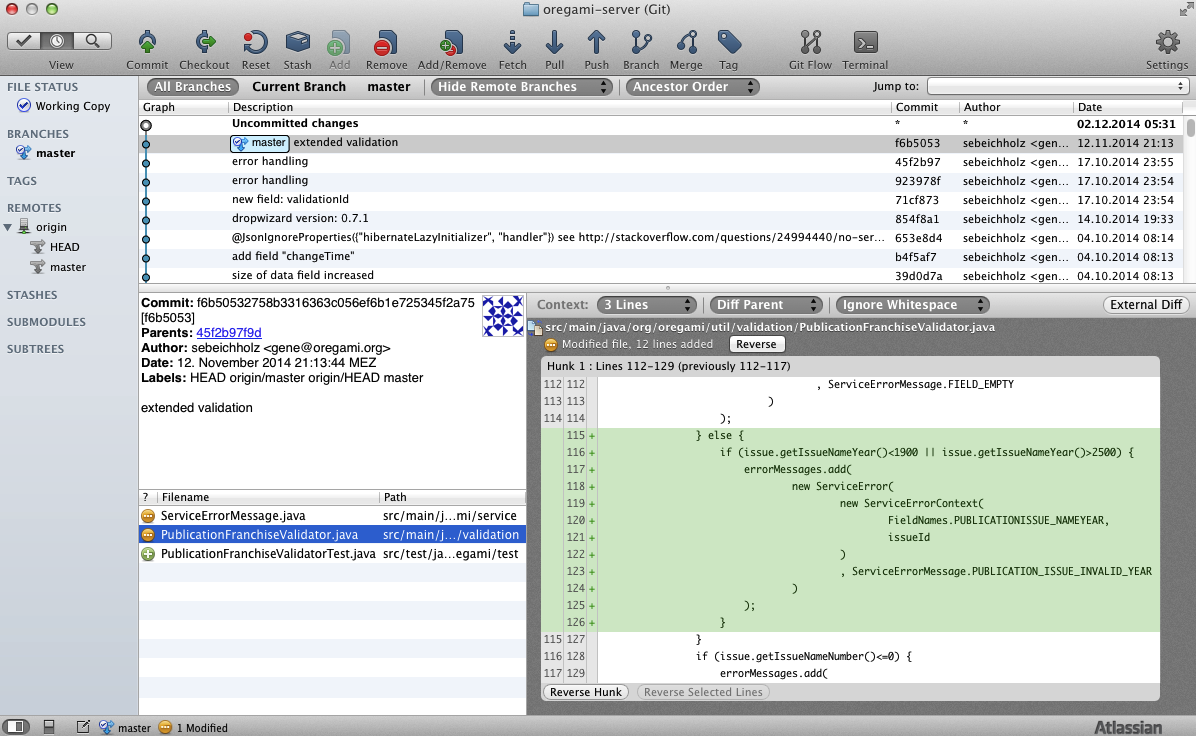1196x736 pixels.
Task: Click the Reverse Hunk button
Action: (x=586, y=693)
